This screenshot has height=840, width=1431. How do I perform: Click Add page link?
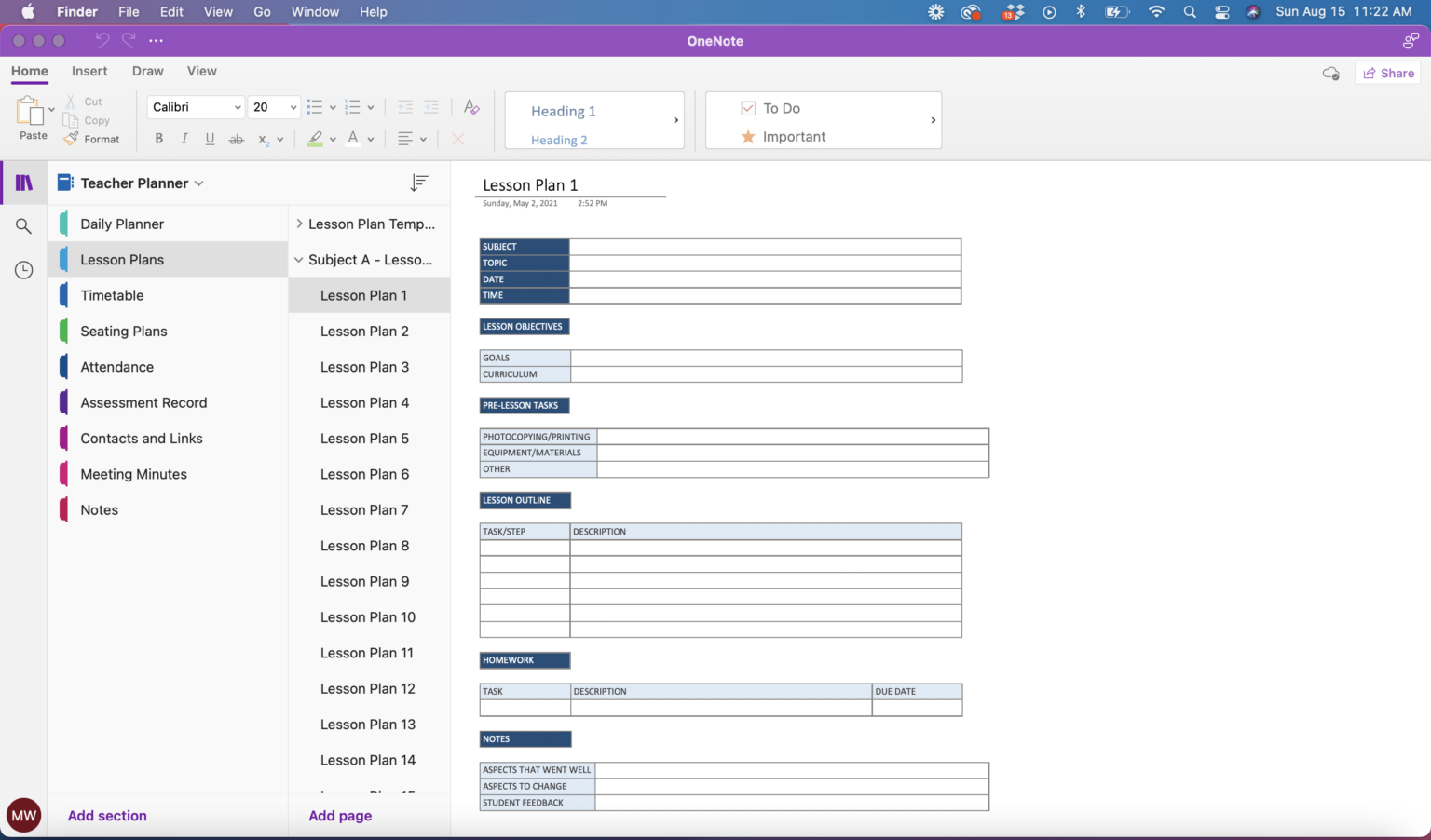(x=340, y=816)
